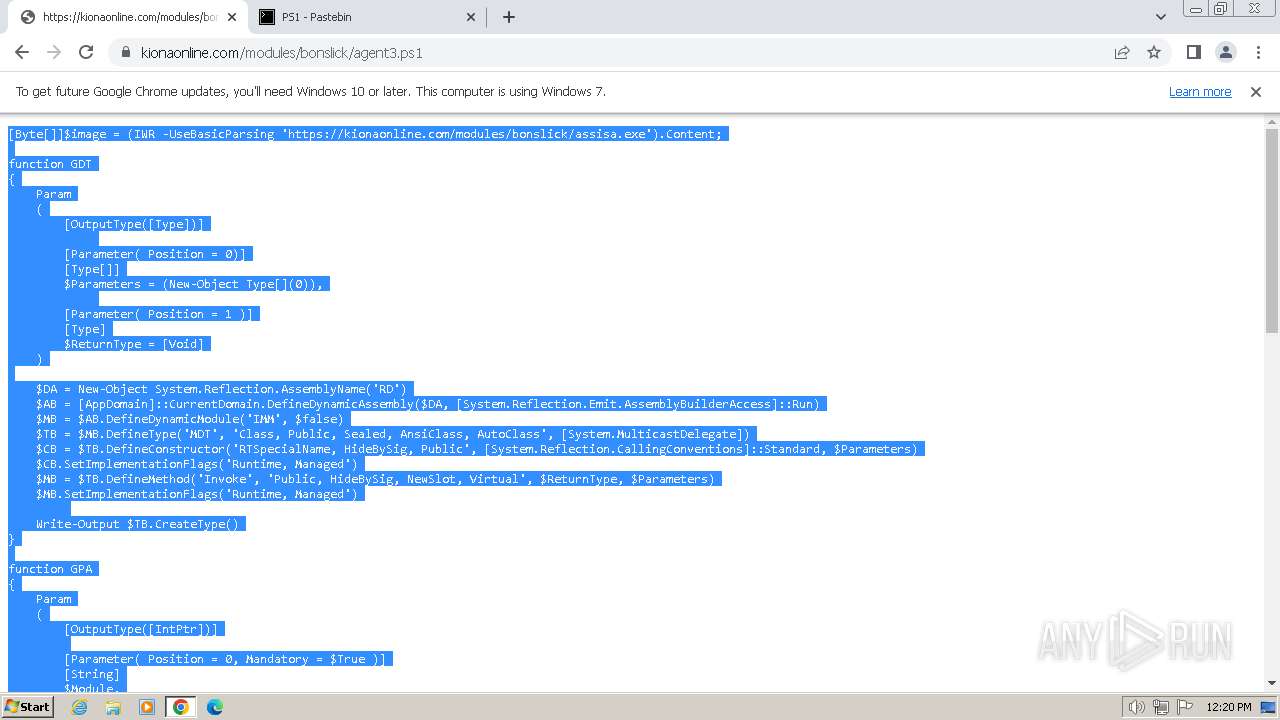
Task: Click the 12:20 PM clock
Action: pyautogui.click(x=1229, y=707)
